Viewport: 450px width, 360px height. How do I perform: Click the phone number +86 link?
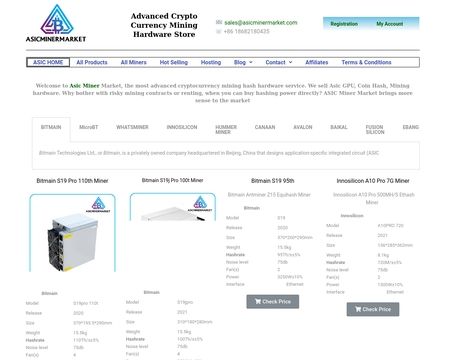click(246, 31)
